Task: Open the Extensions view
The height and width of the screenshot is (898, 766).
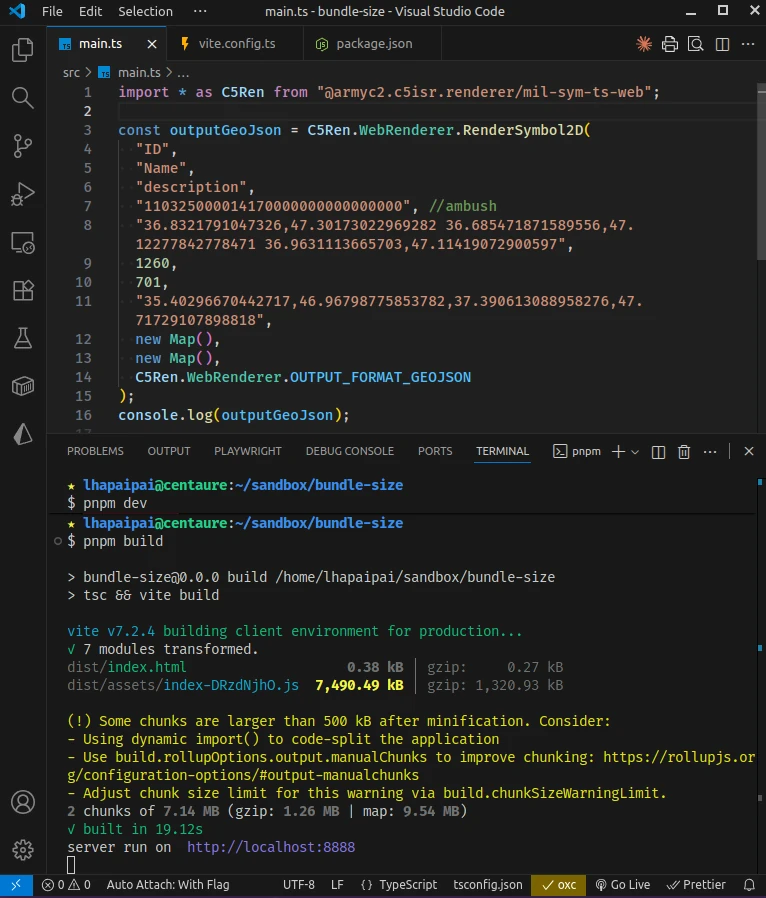Action: (23, 290)
